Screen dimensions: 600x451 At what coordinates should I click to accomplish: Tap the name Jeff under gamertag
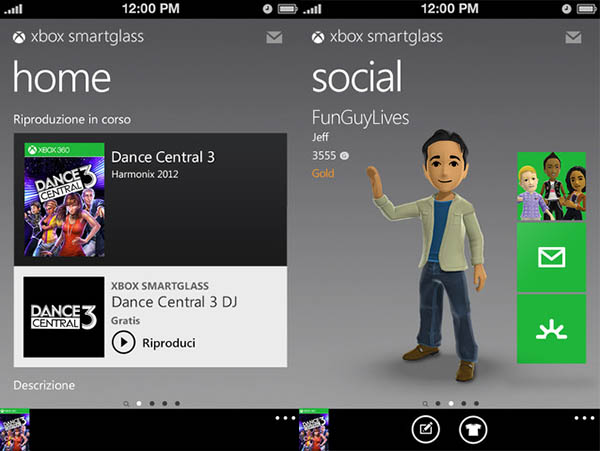tap(320, 137)
